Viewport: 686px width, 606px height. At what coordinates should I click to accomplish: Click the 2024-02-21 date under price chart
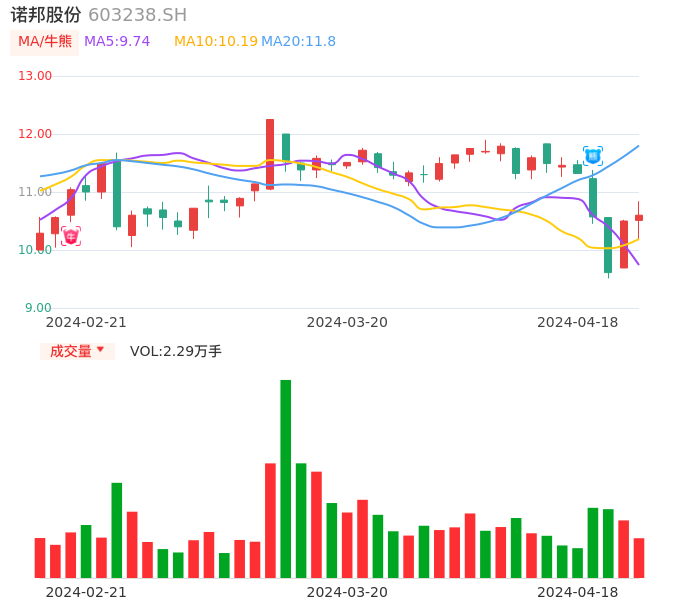86,322
